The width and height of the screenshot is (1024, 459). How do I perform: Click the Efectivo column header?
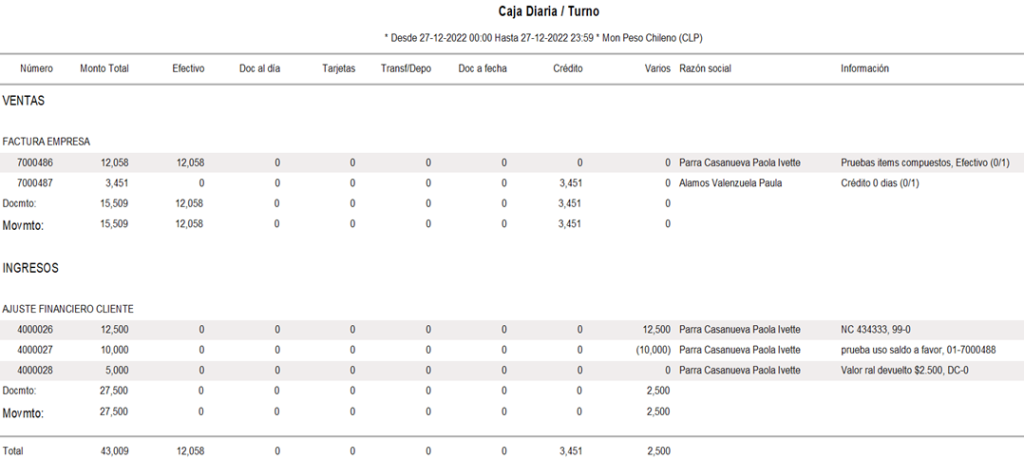[188, 69]
